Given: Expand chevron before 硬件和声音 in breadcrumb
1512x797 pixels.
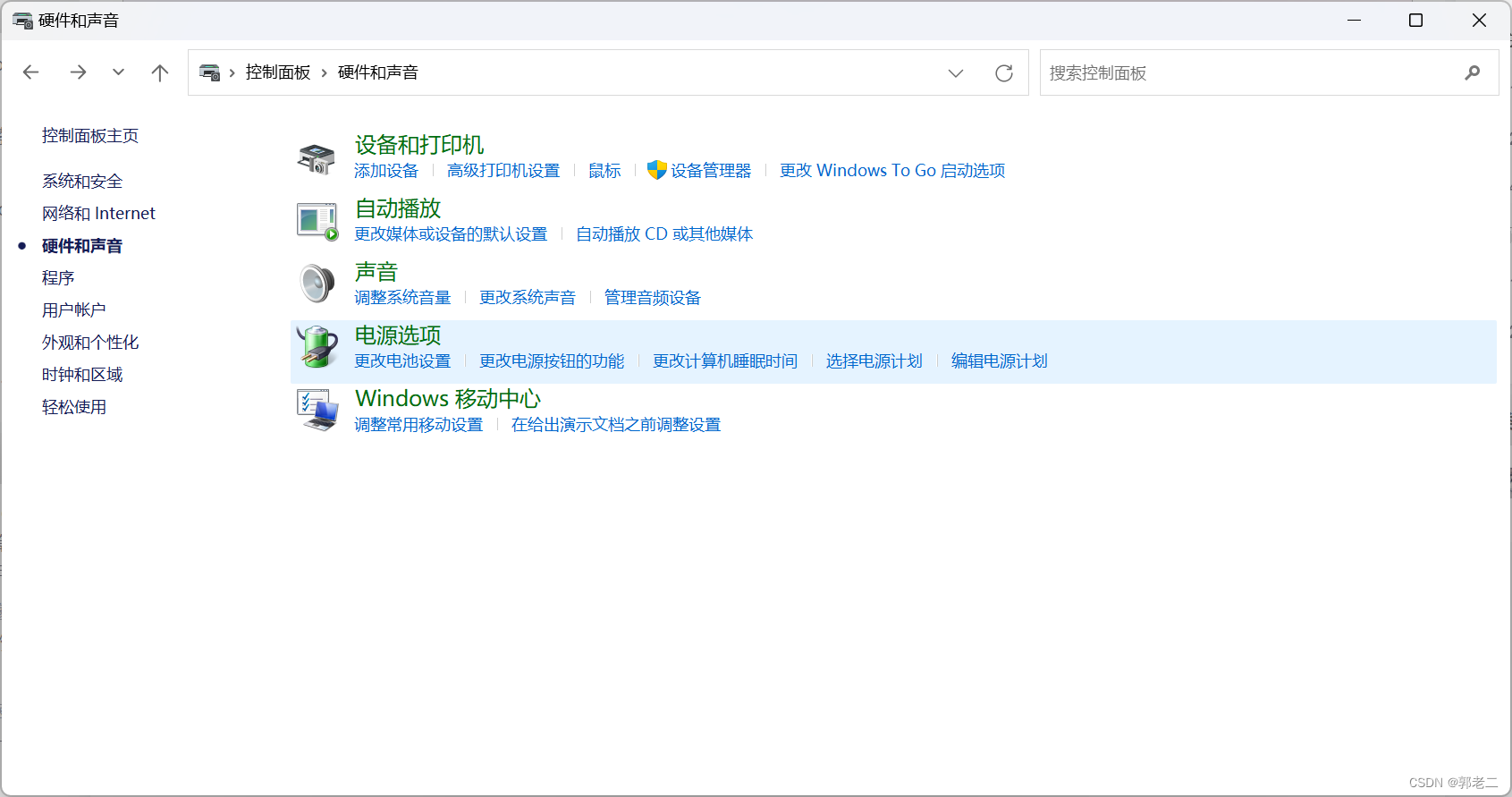Looking at the screenshot, I should (x=324, y=72).
